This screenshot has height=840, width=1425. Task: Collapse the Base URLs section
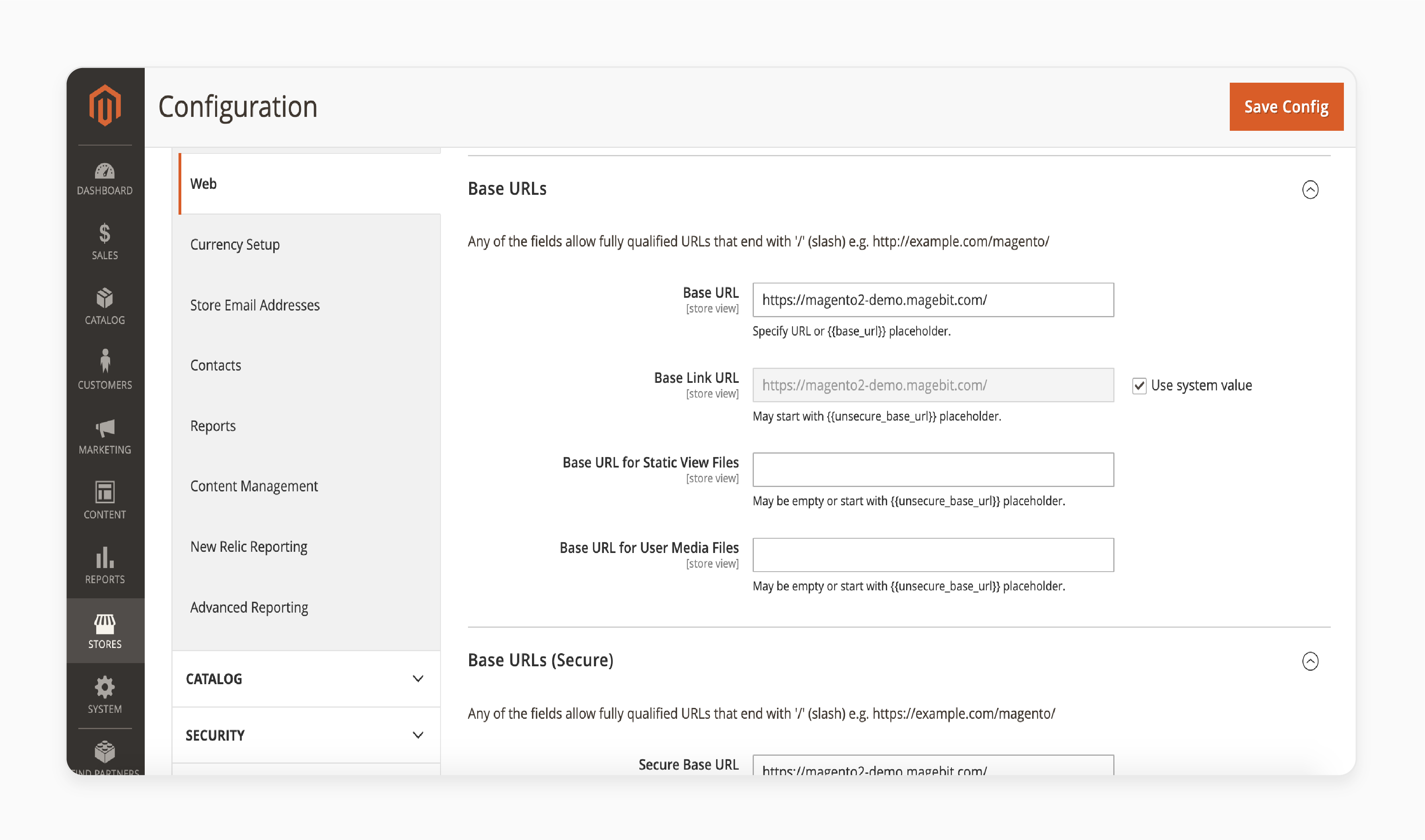1310,189
